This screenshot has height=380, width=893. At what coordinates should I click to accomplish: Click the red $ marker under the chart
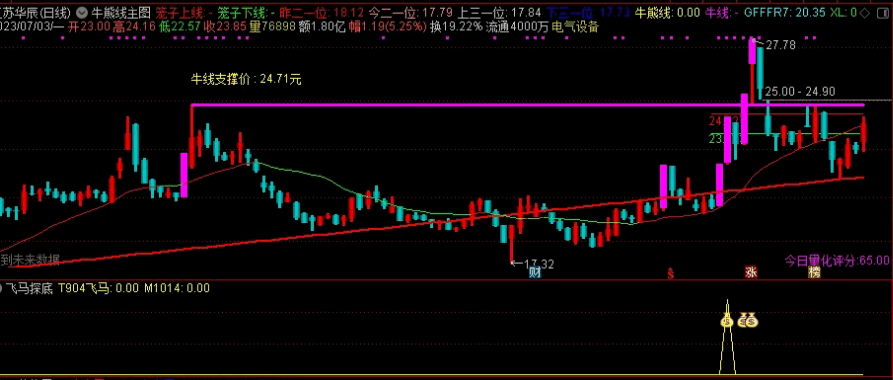point(671,273)
